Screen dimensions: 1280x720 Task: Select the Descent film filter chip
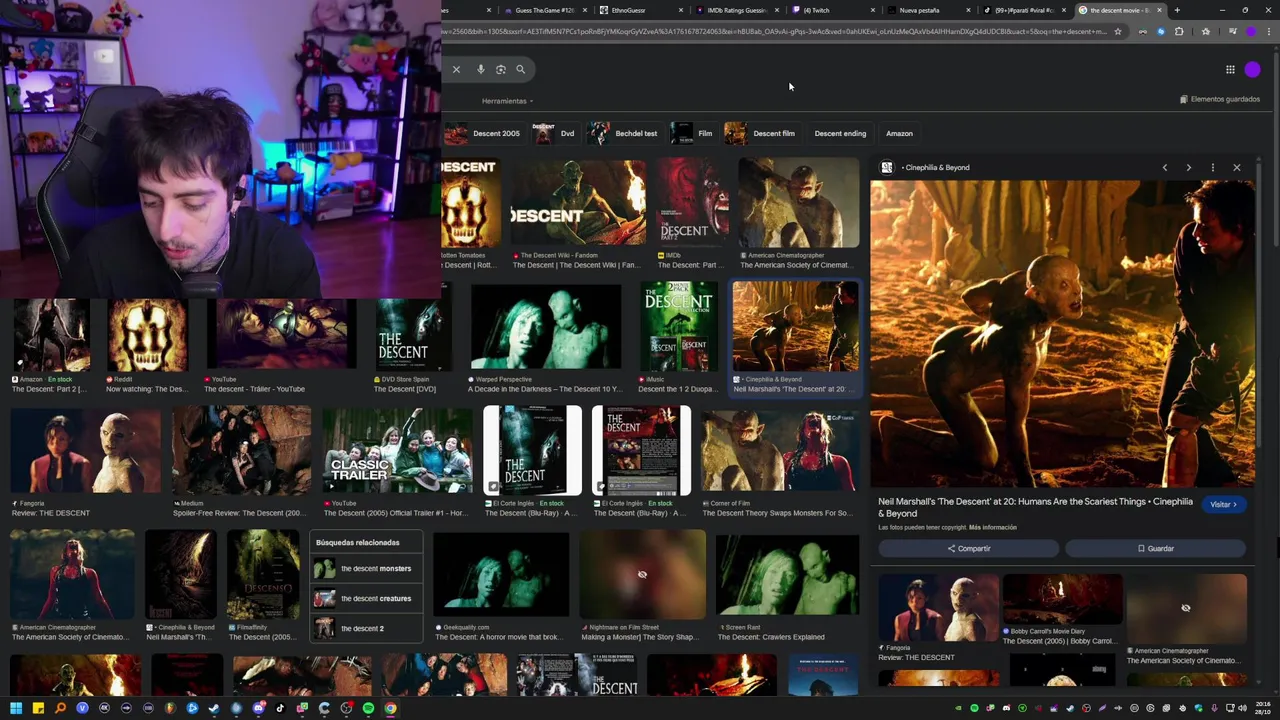click(761, 133)
